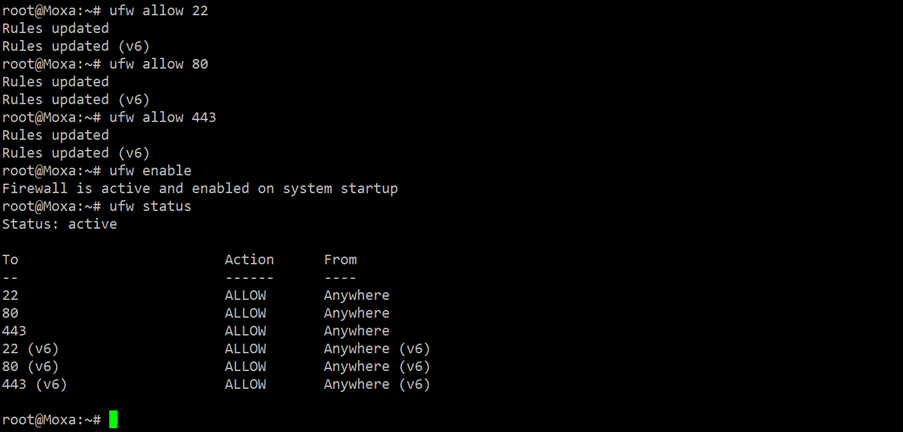Click first "Rules updated (v6)" output line

pyautogui.click(x=76, y=46)
